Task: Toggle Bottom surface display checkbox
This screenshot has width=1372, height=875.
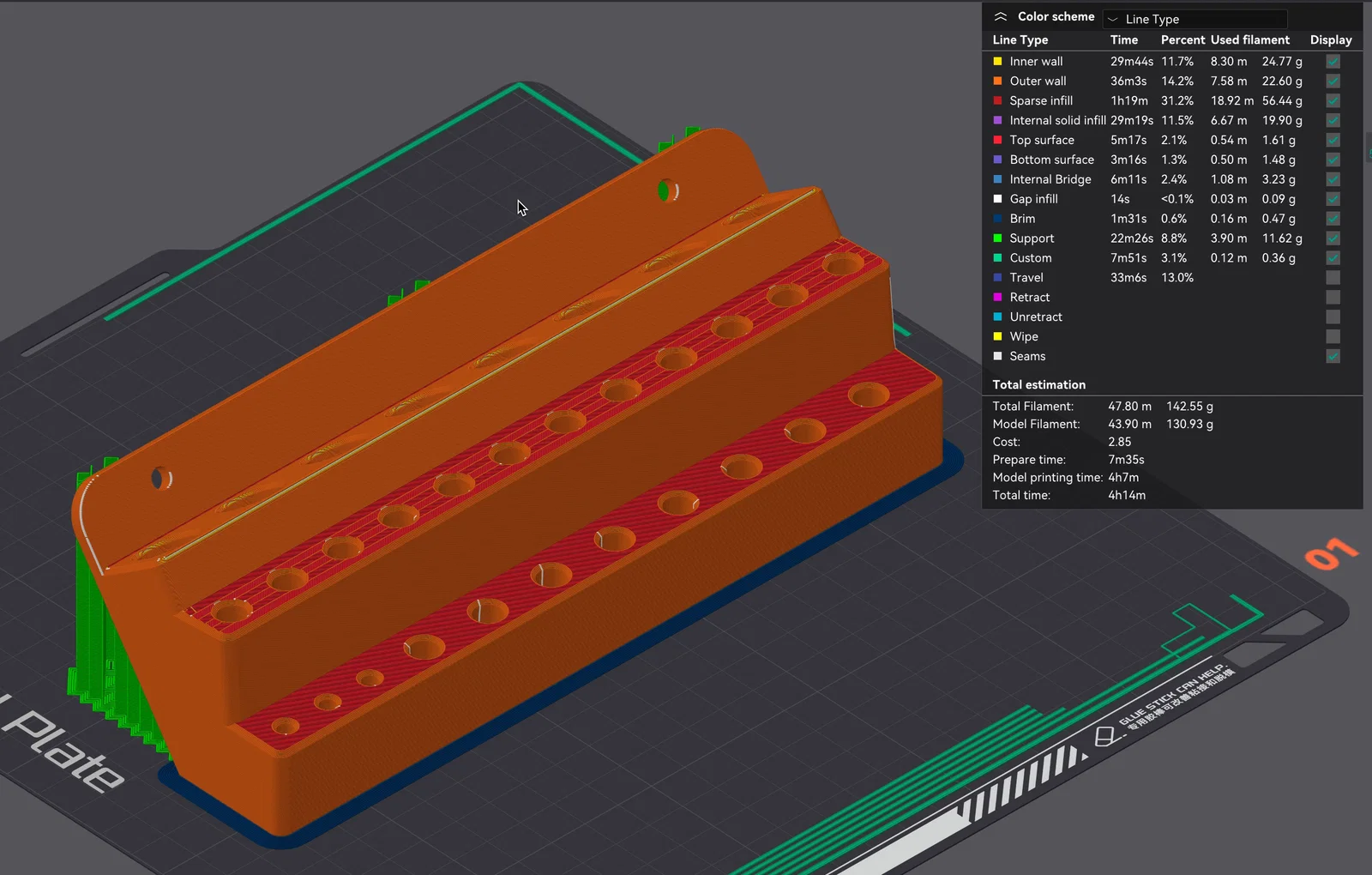Action: [1333, 160]
